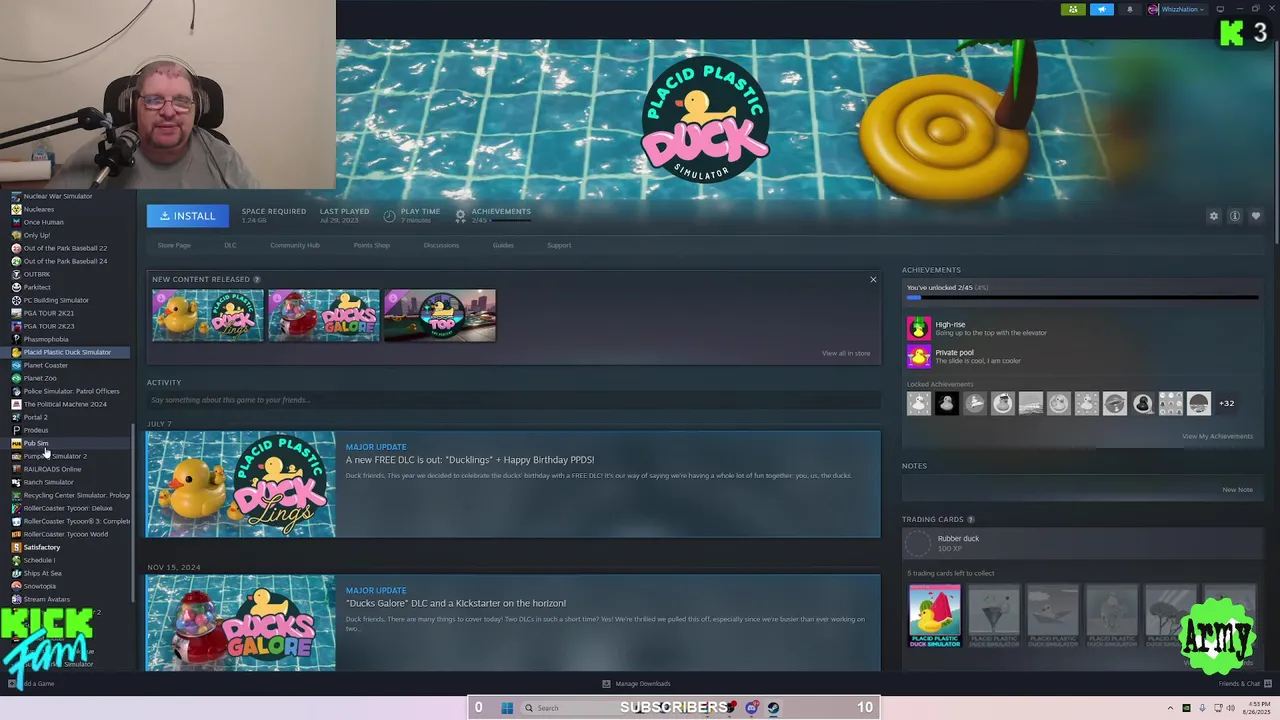The width and height of the screenshot is (1280, 720).
Task: Open the Discussions tab
Action: click(441, 245)
